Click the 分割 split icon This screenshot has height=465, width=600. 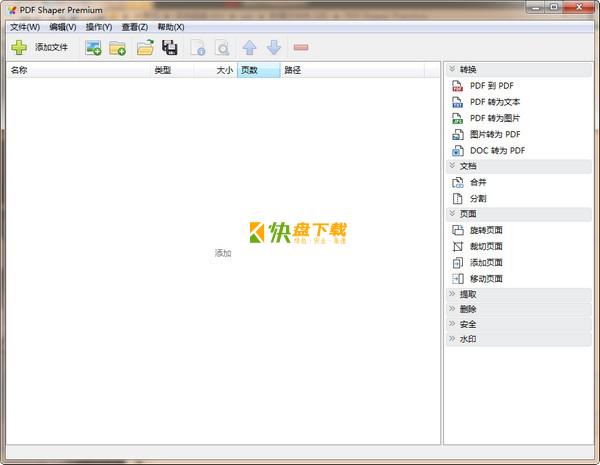click(458, 199)
